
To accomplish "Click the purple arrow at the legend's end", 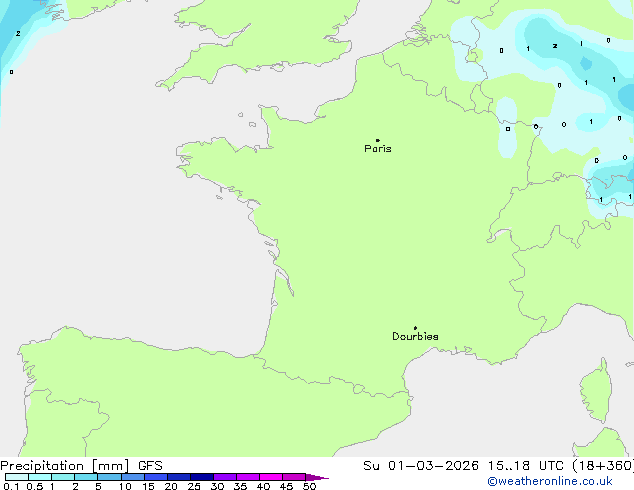I will coord(317,477).
